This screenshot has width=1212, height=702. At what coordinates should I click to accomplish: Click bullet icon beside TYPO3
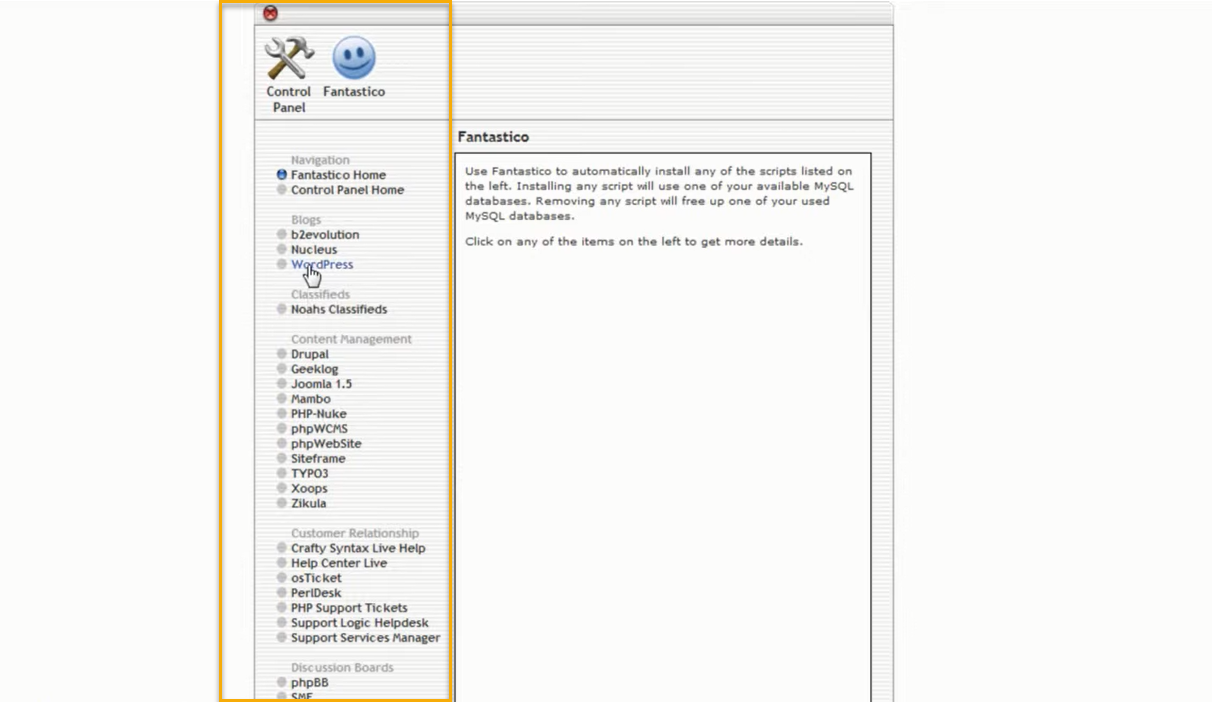click(x=282, y=473)
